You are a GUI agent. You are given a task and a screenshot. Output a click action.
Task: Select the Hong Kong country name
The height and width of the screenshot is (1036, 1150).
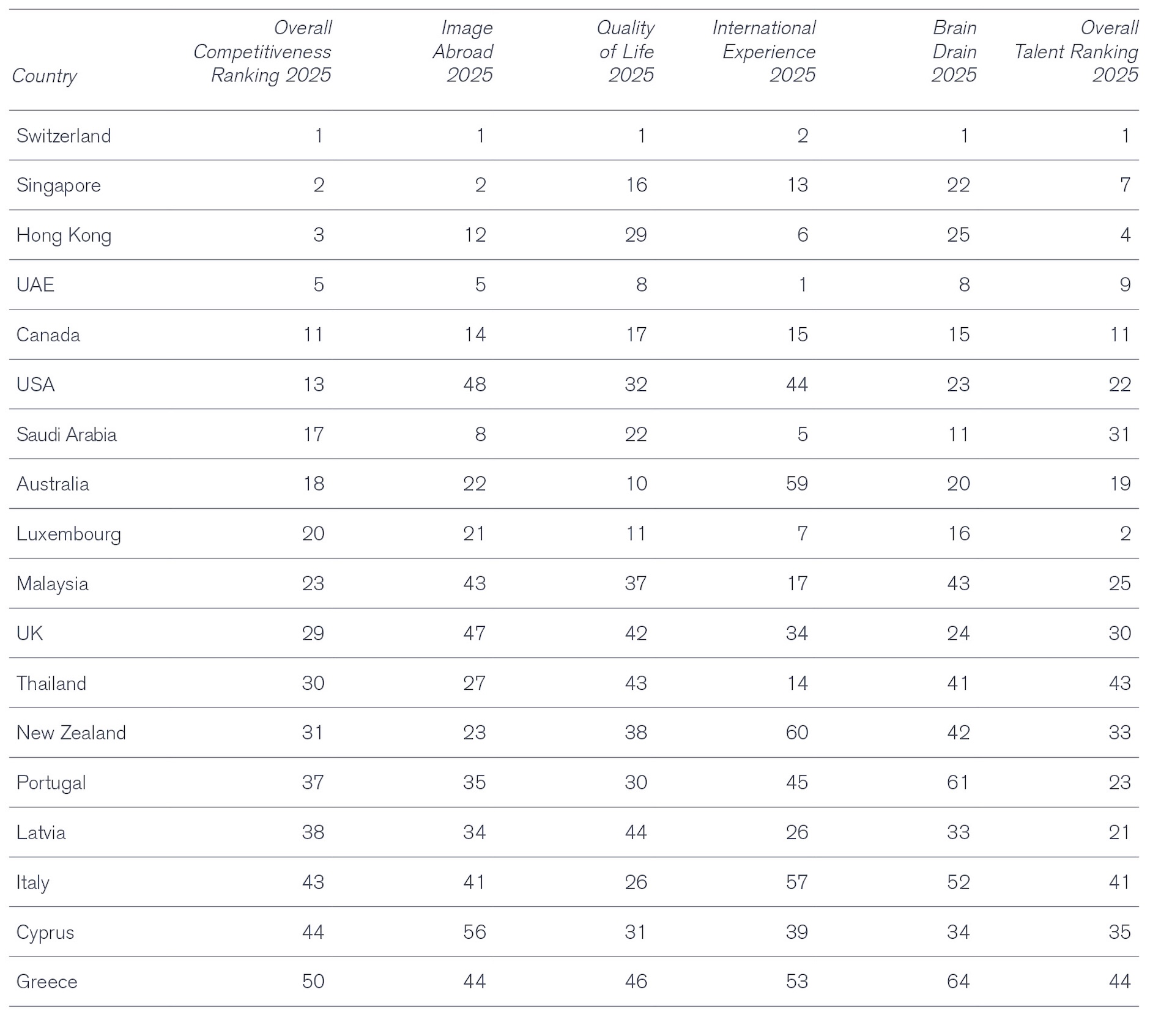(64, 235)
